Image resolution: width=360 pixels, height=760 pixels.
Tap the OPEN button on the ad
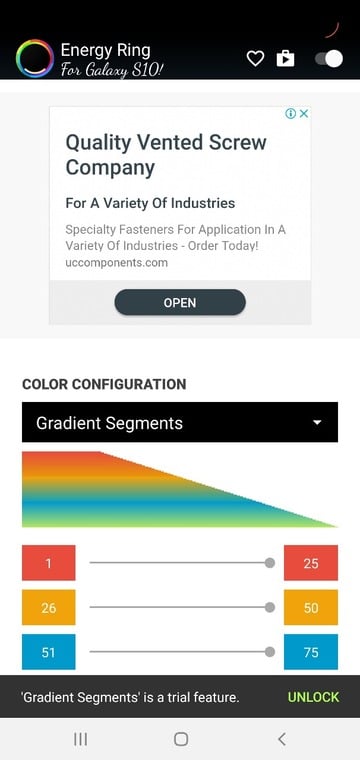point(180,302)
